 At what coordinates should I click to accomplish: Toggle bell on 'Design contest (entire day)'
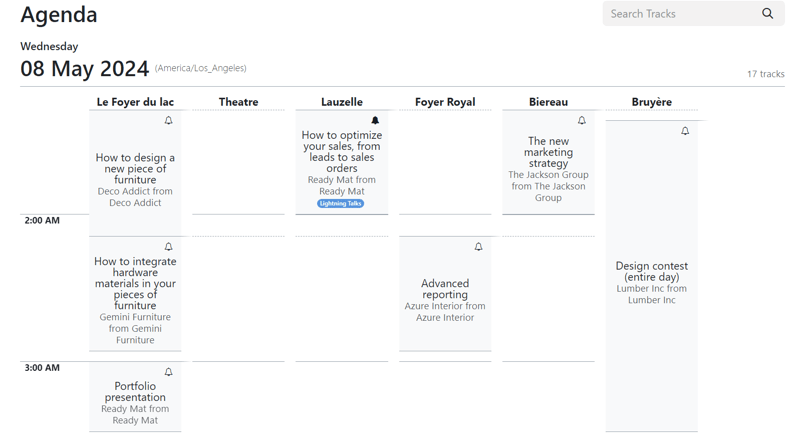(x=685, y=131)
